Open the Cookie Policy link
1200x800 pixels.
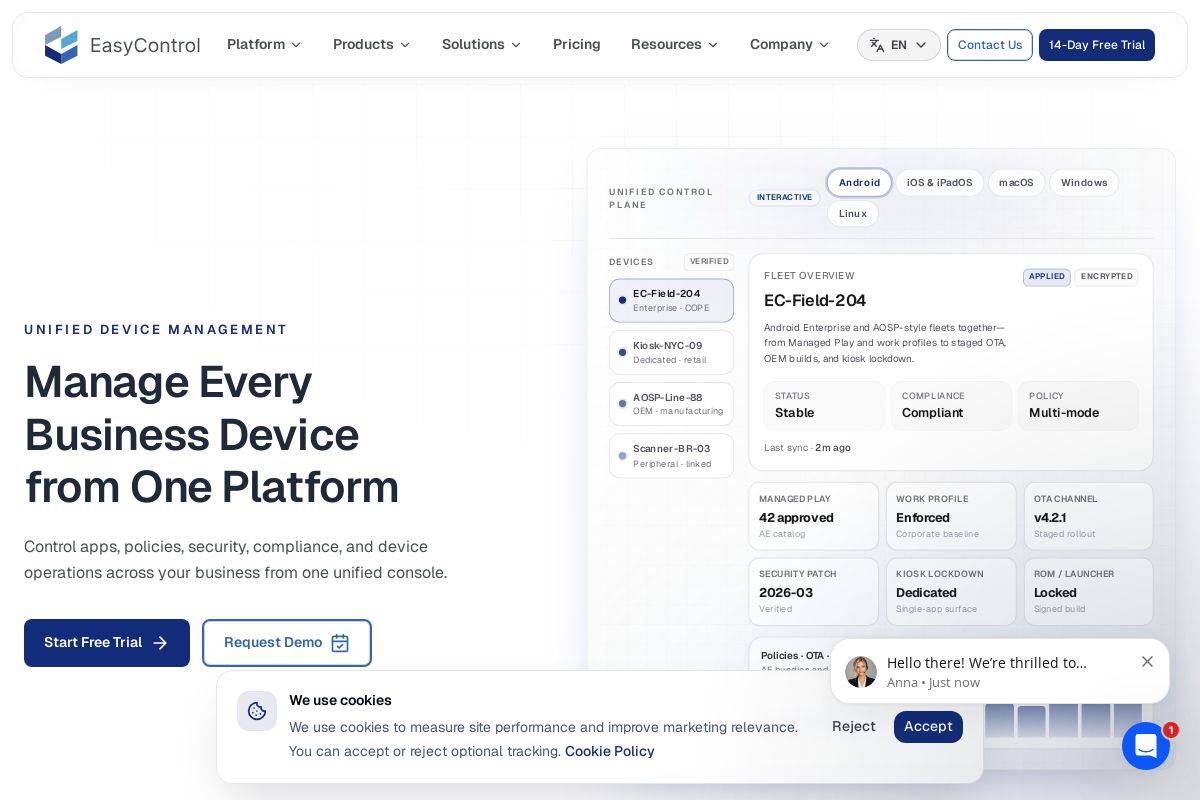pos(610,751)
